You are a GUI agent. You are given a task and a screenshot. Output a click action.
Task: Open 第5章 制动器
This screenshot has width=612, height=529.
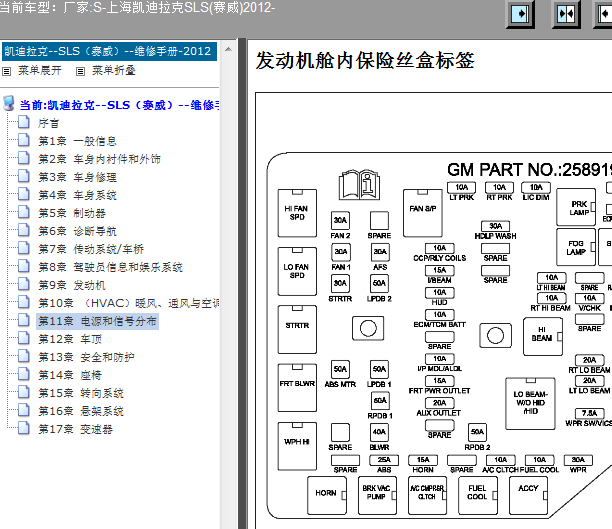click(x=72, y=213)
